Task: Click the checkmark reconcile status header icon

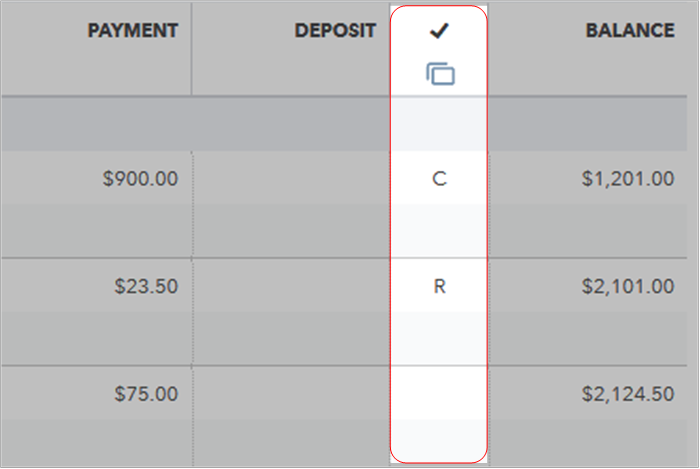Action: pos(438,31)
